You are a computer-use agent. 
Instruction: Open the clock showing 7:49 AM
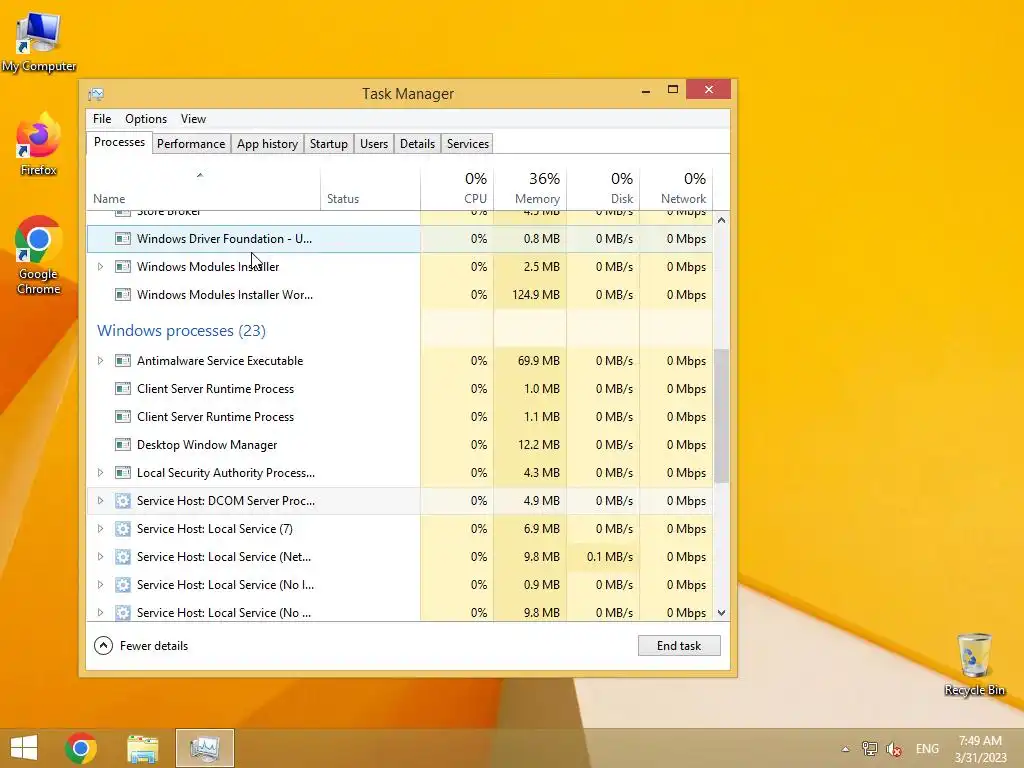[x=980, y=749]
